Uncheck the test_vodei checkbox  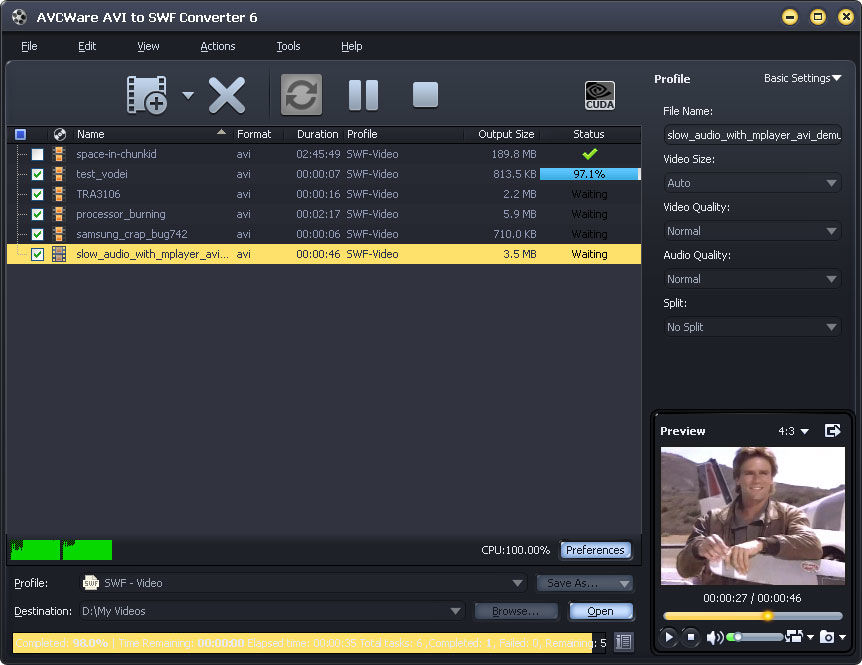[37, 174]
